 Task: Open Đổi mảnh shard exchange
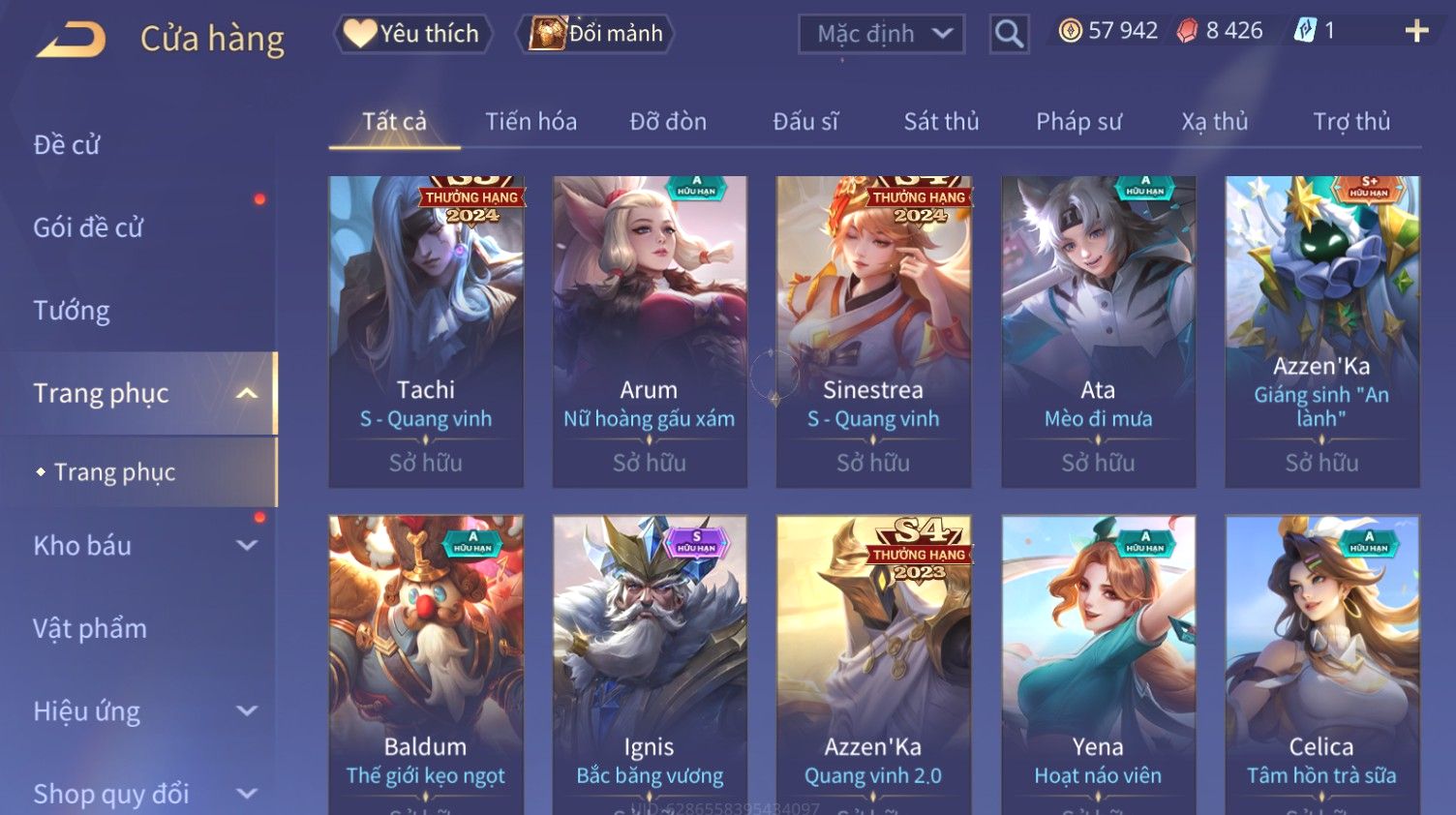pyautogui.click(x=597, y=34)
